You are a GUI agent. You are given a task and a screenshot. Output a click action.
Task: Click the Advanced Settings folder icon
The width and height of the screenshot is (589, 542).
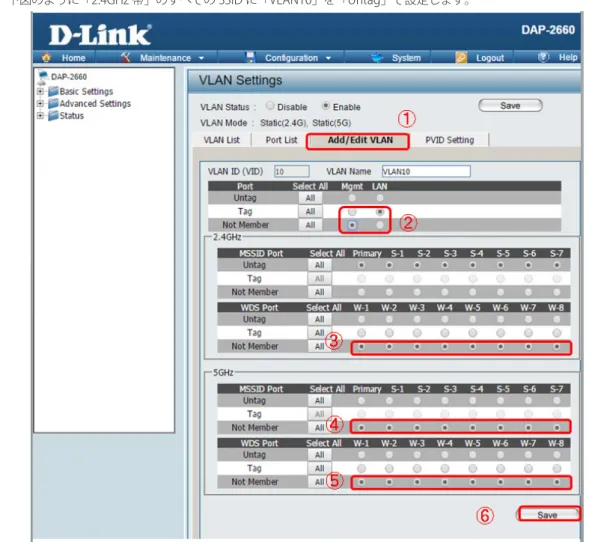tap(53, 103)
